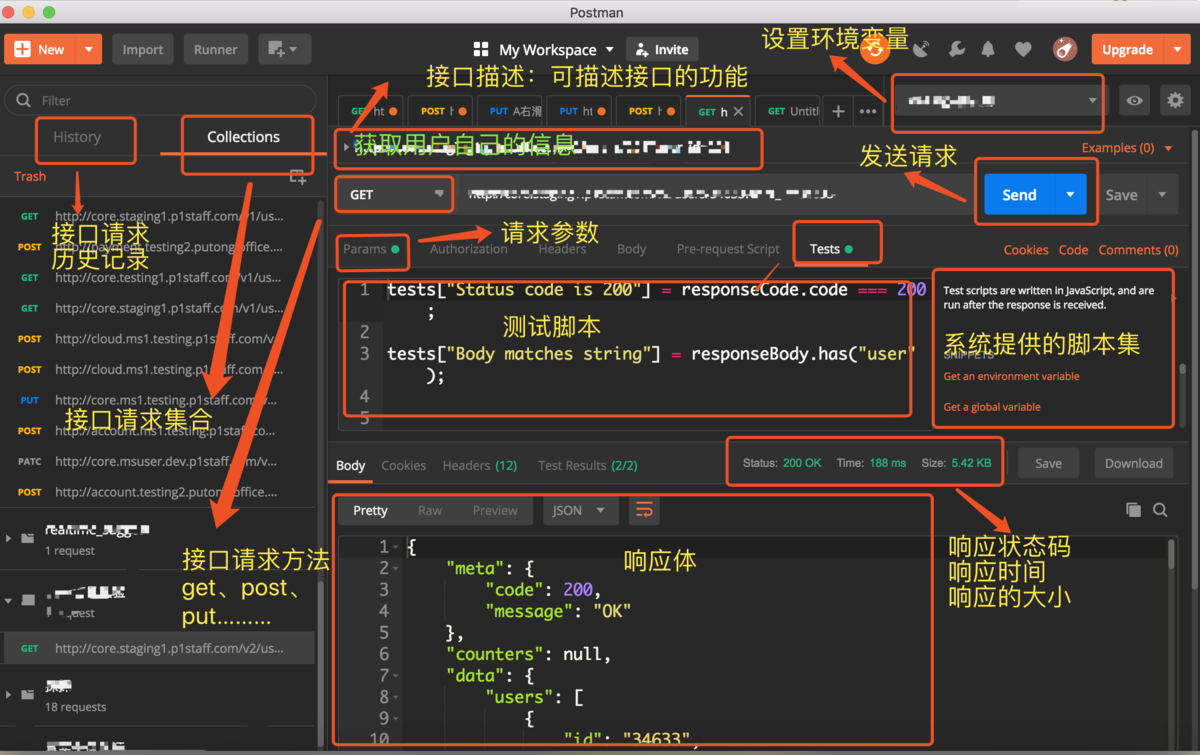Click the orange sync status icon

click(x=875, y=49)
